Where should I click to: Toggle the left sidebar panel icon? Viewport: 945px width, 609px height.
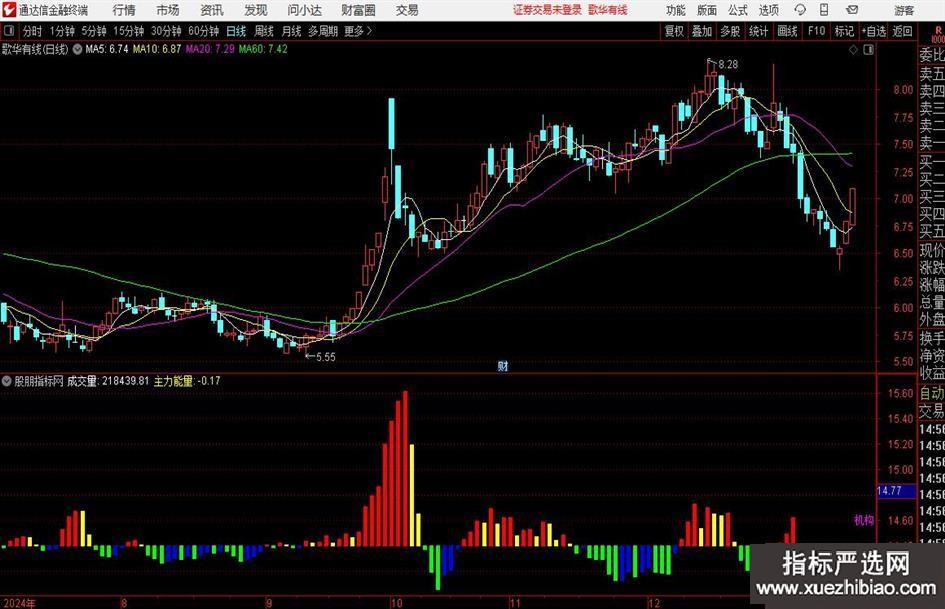click(x=8, y=31)
